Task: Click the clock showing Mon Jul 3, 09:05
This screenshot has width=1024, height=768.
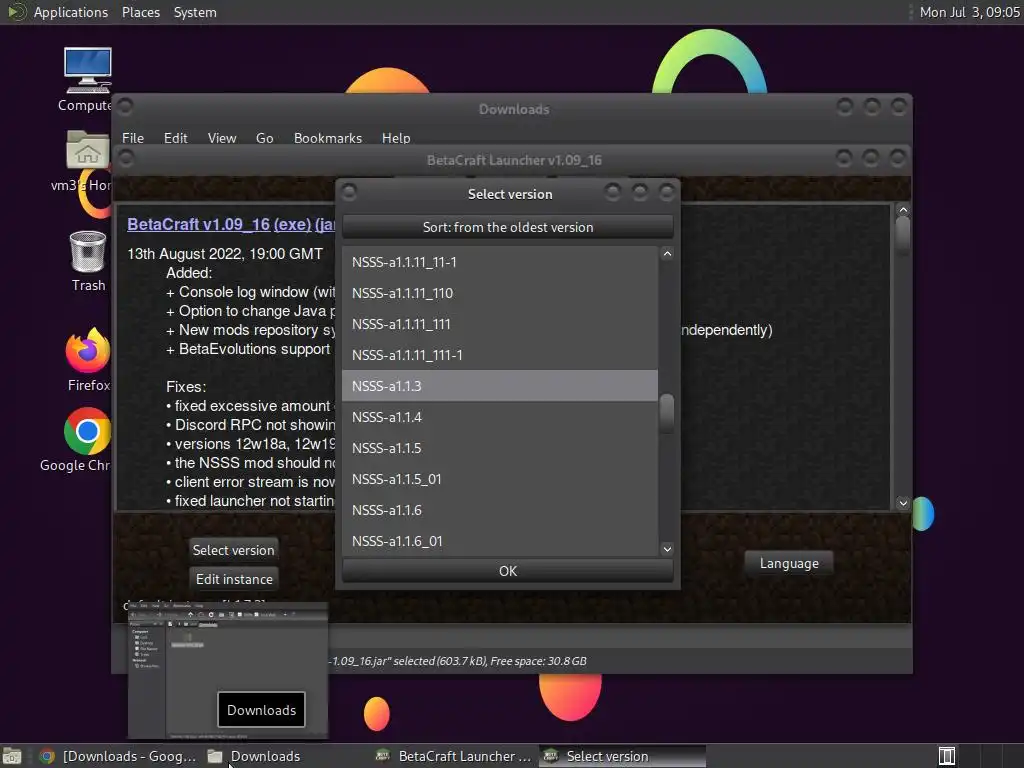Action: (x=969, y=12)
